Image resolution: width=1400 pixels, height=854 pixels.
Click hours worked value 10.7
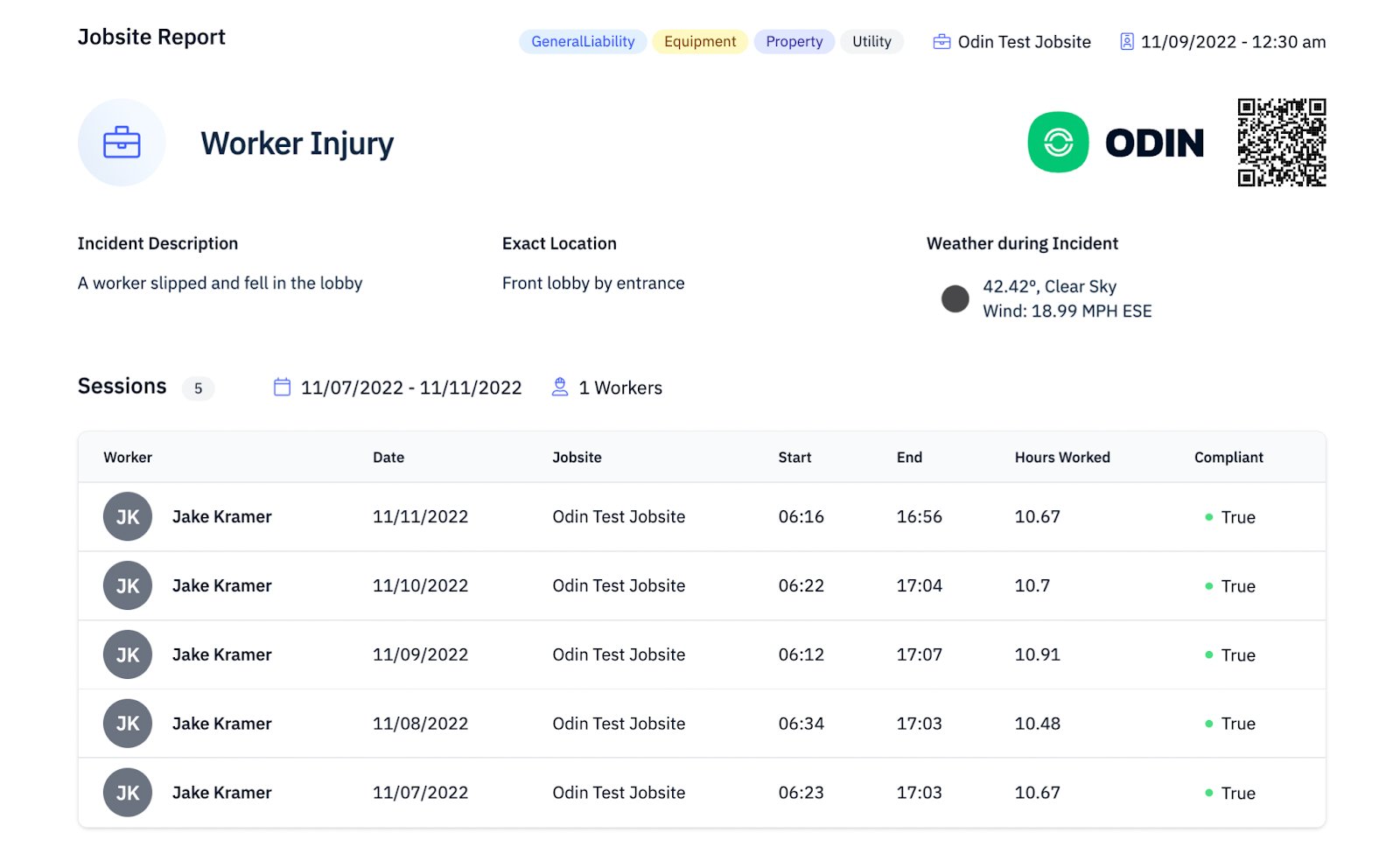click(1032, 585)
